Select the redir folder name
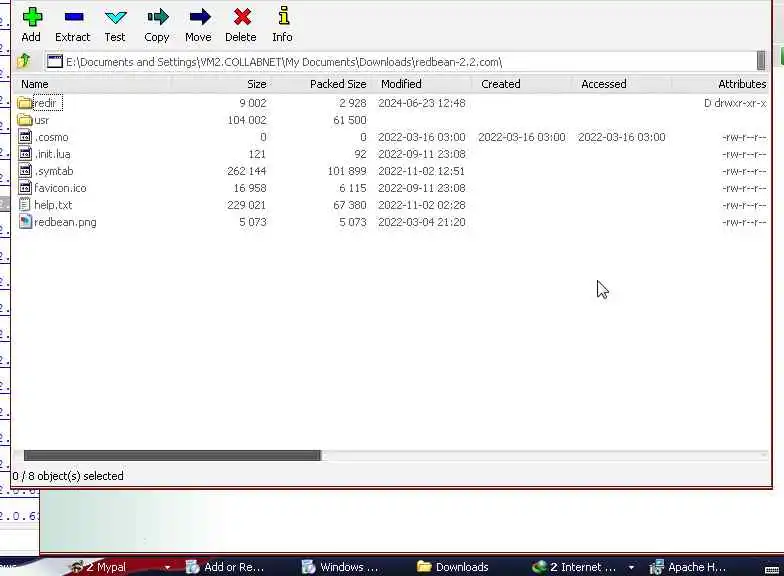 coord(46,103)
